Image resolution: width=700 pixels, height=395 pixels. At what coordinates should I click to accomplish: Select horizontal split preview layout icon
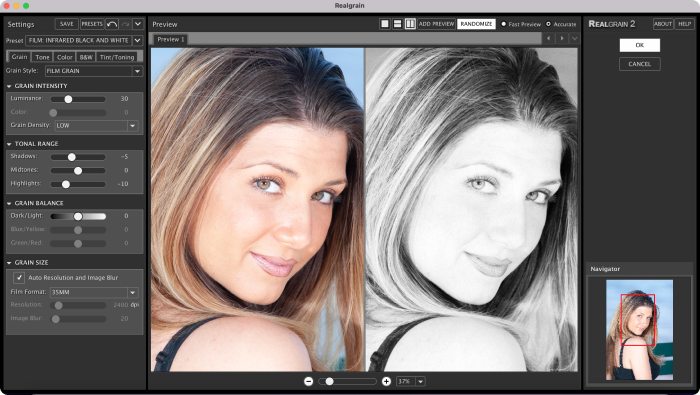pos(397,24)
